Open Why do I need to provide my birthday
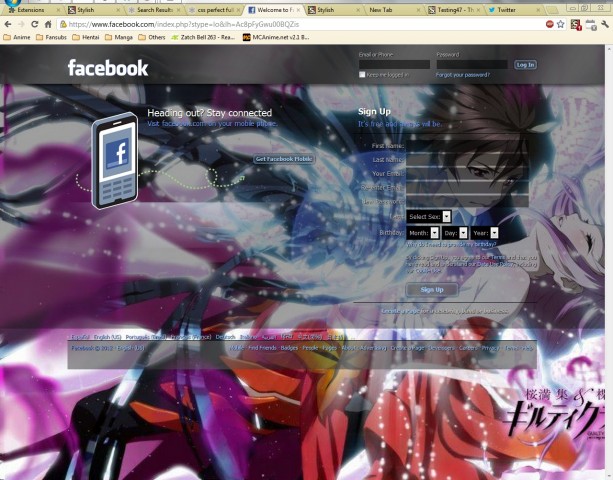The height and width of the screenshot is (480, 613). coord(452,244)
